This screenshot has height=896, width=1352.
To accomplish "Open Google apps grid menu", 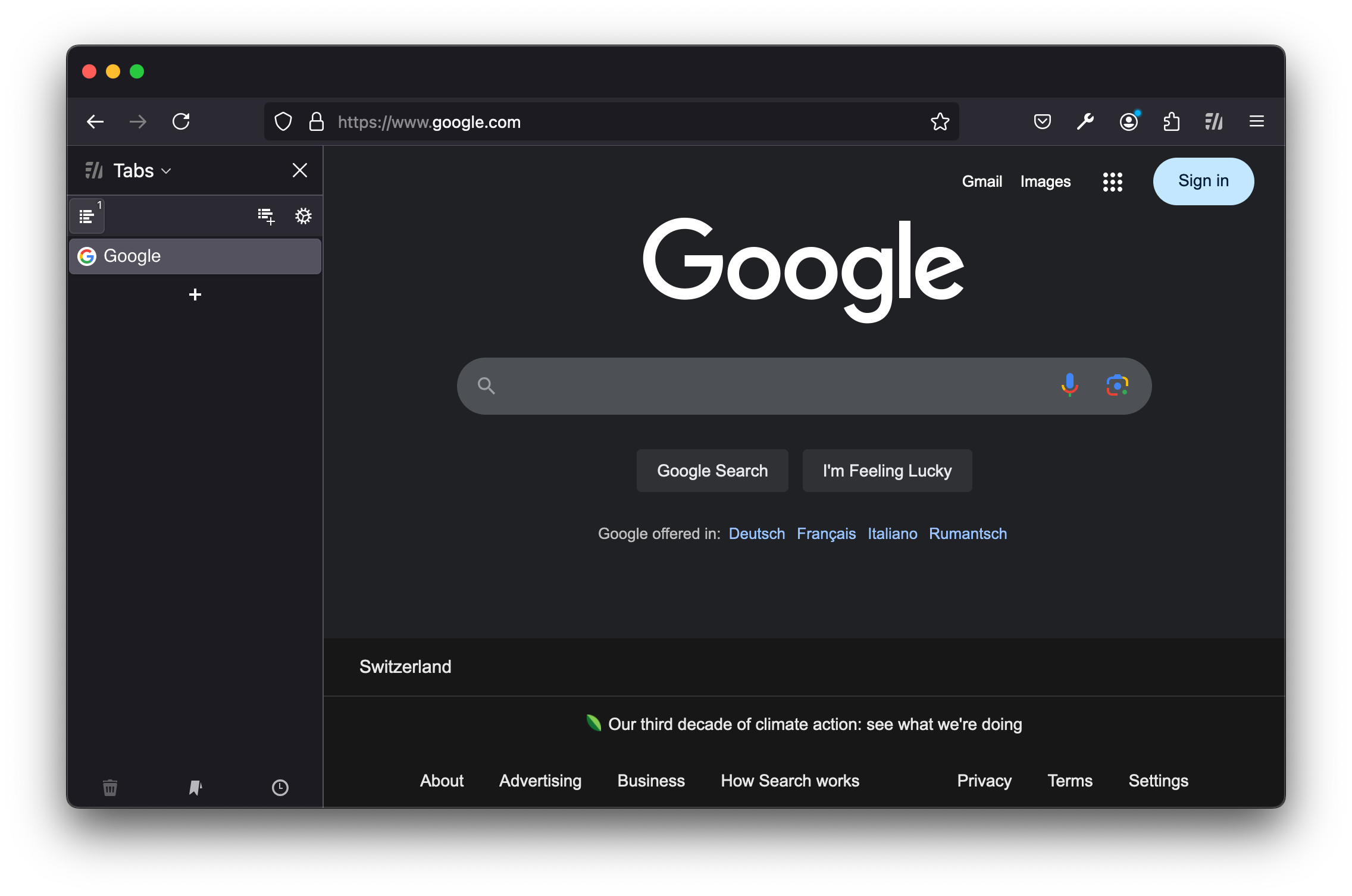I will click(x=1113, y=181).
